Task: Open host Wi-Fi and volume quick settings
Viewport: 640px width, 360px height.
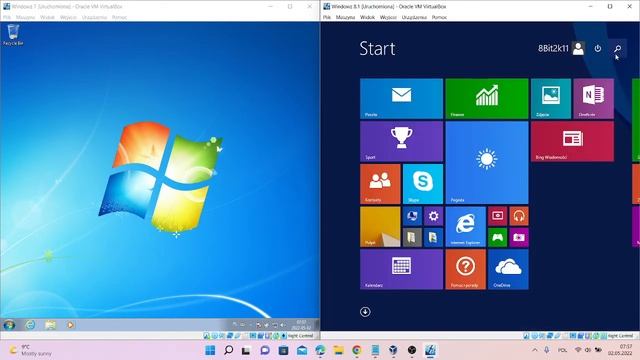Action: point(588,350)
